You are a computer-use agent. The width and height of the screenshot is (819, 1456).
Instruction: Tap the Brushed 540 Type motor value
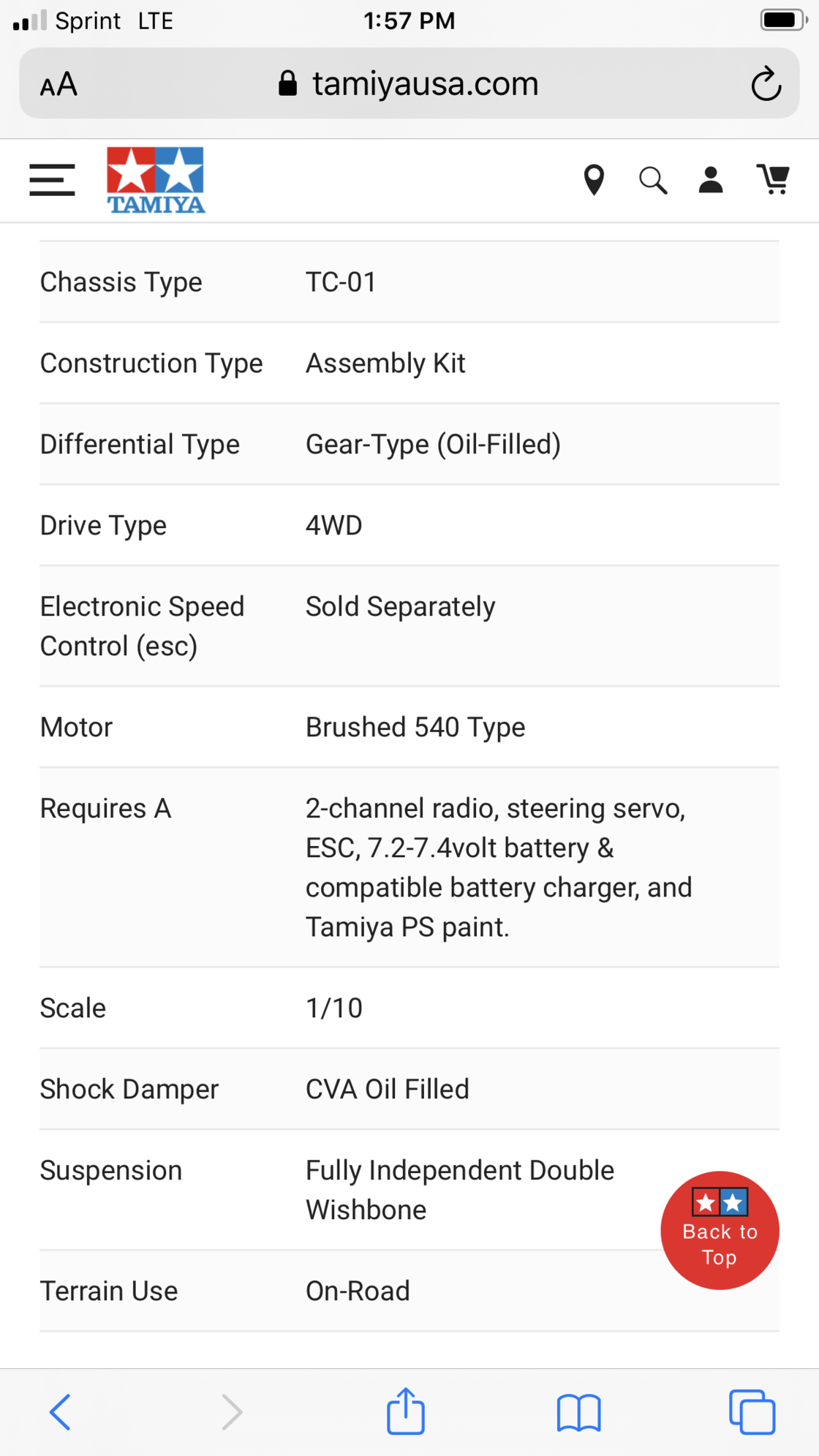click(415, 728)
